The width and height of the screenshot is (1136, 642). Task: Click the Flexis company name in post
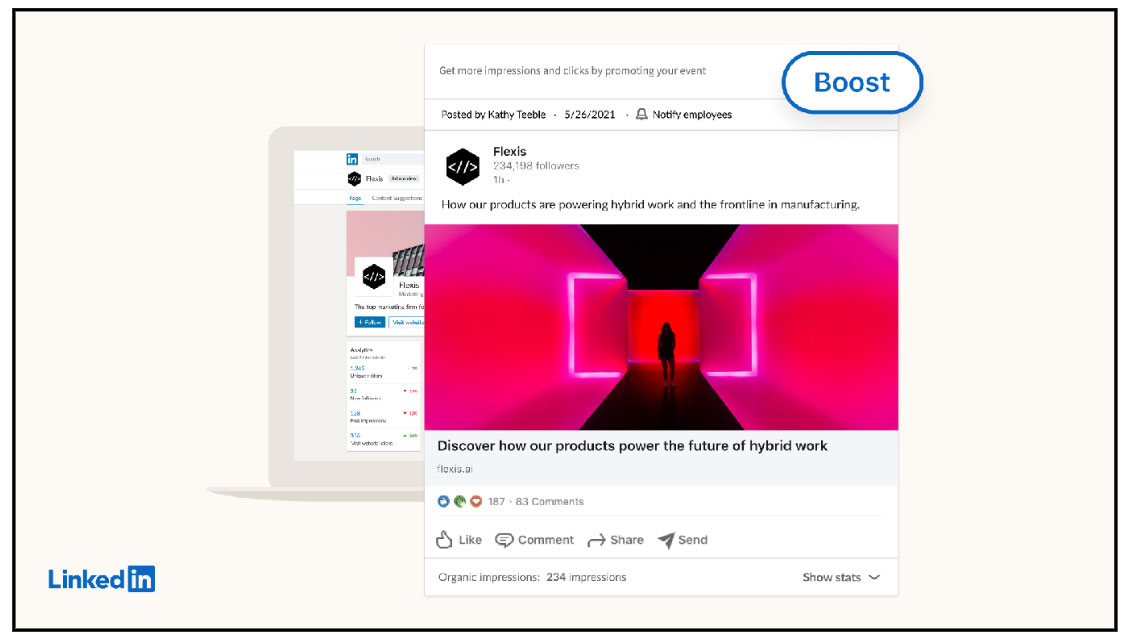(x=509, y=152)
